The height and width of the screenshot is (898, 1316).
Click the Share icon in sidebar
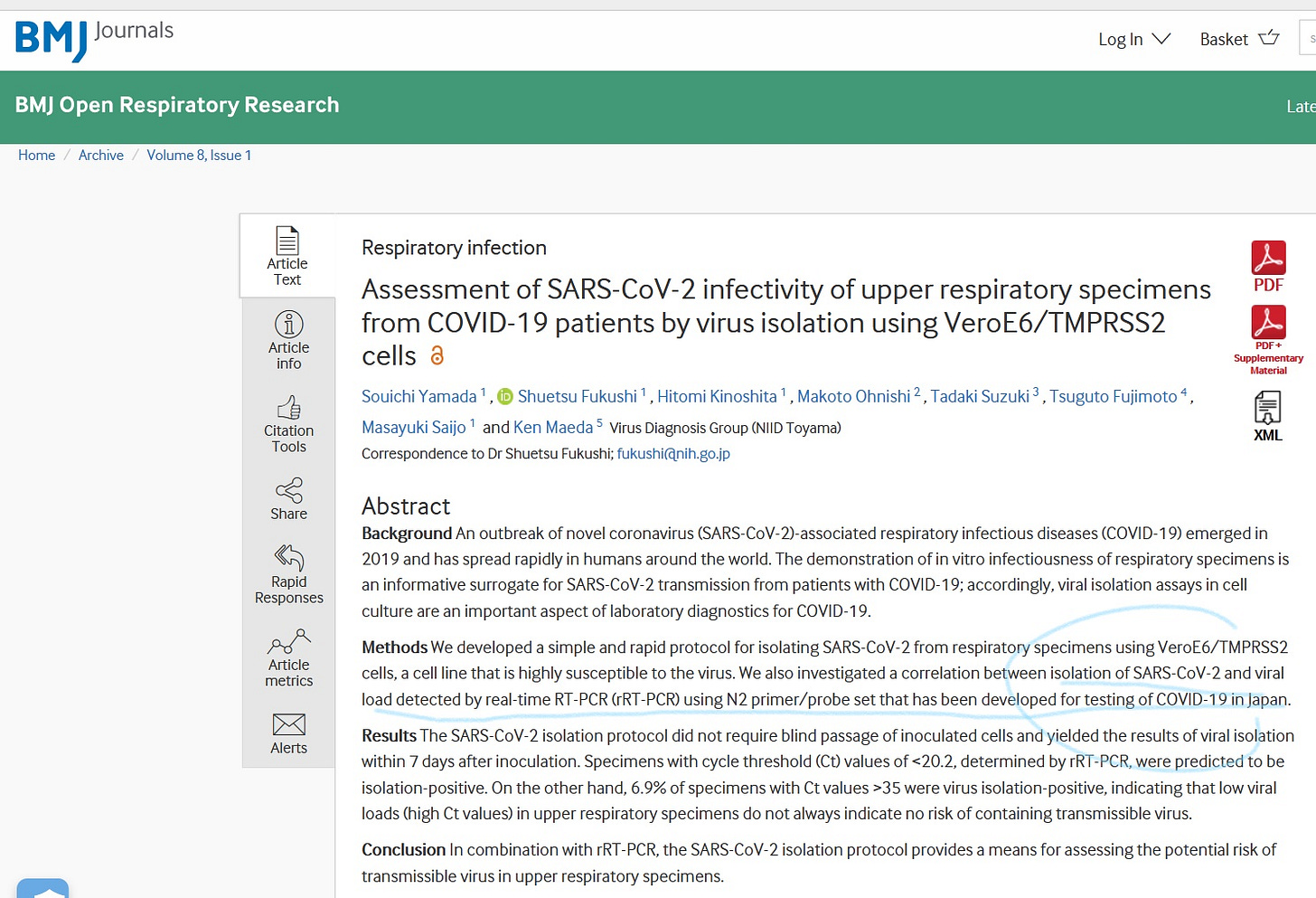pyautogui.click(x=289, y=490)
